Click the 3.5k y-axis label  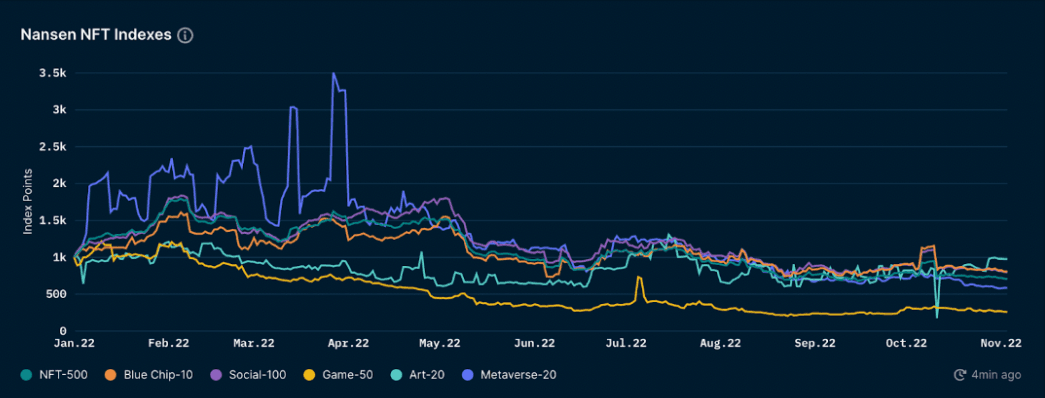(53, 73)
